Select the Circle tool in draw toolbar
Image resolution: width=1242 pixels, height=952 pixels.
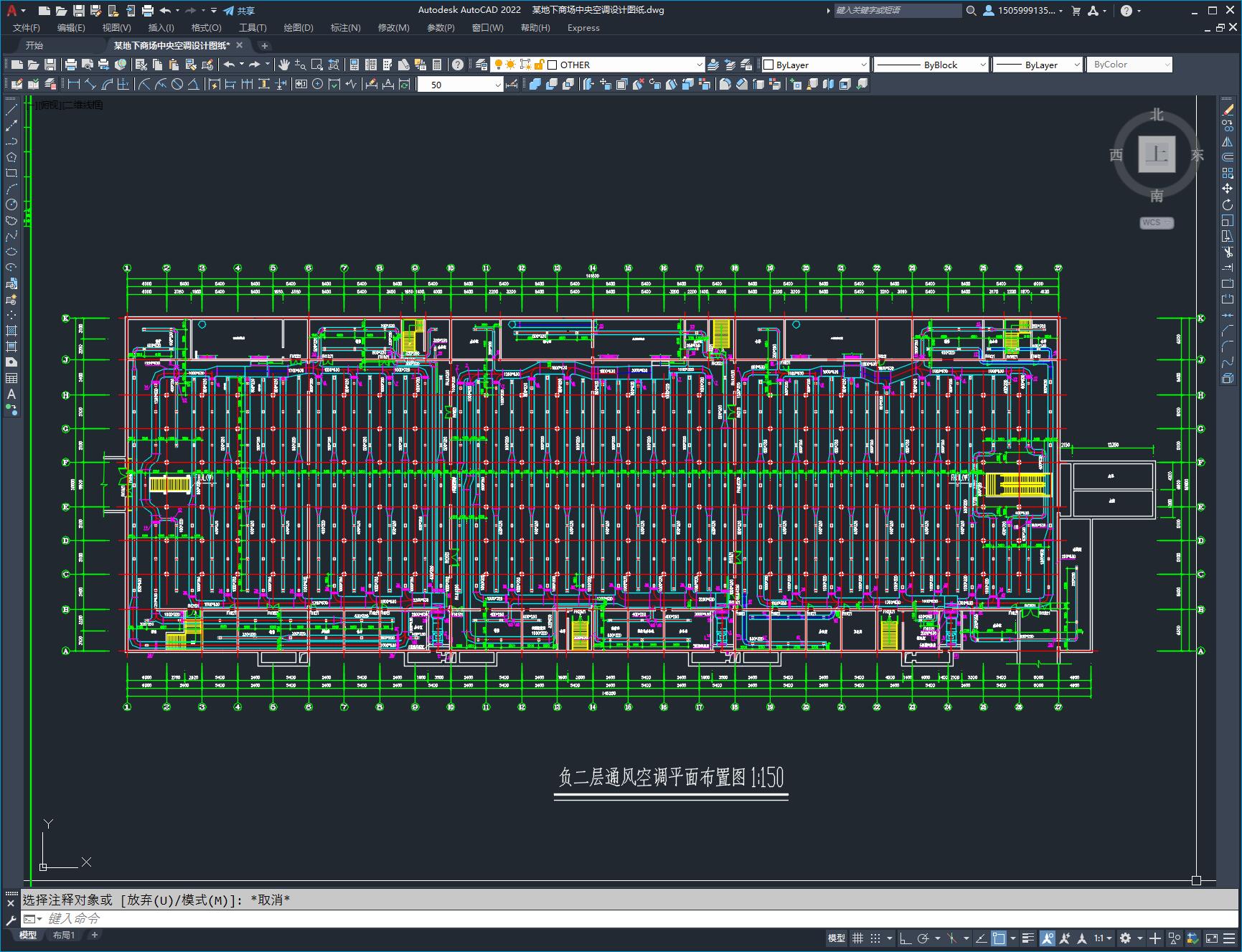(x=11, y=204)
